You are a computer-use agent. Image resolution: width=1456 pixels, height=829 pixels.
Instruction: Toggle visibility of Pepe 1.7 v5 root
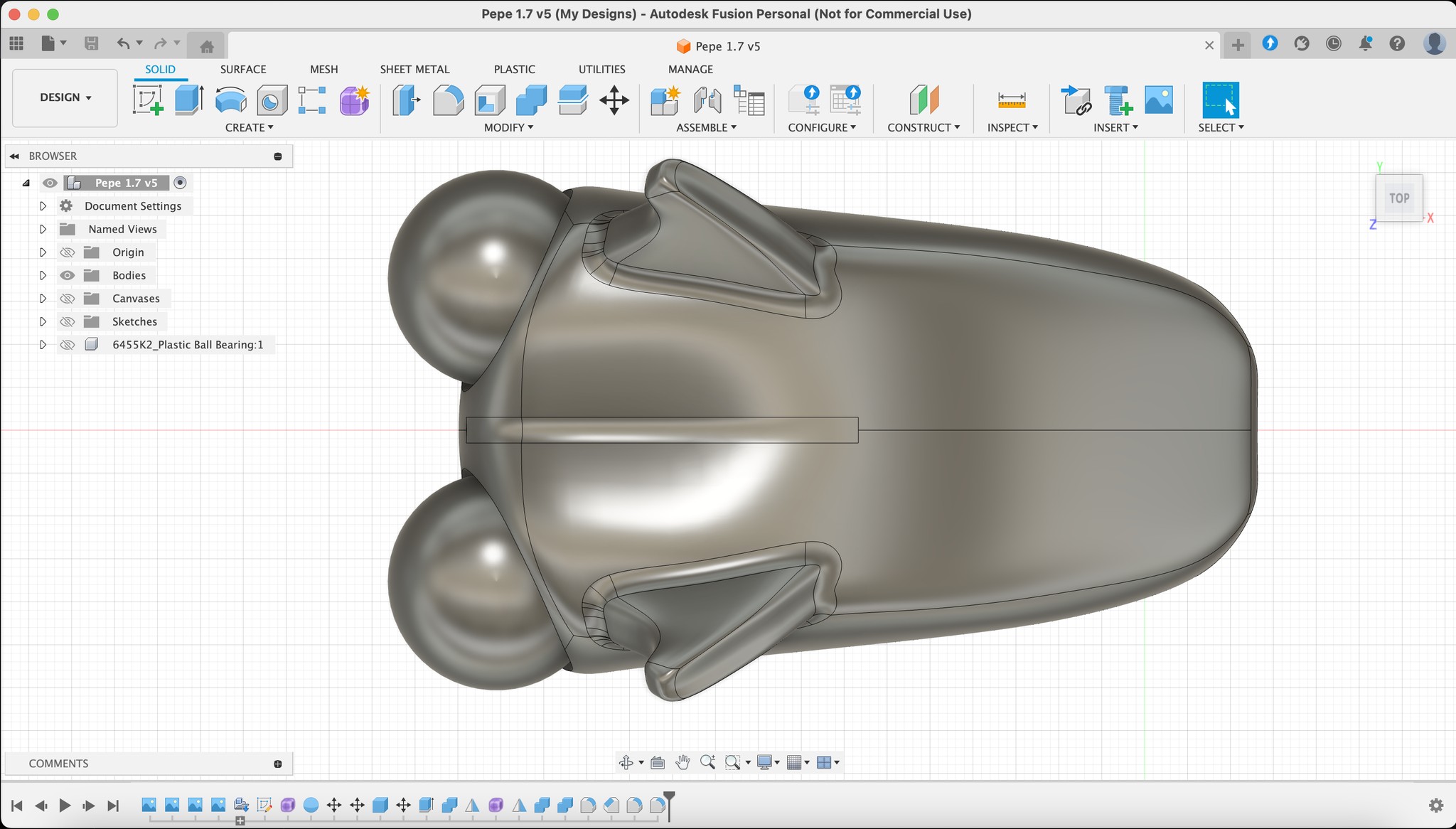click(x=49, y=183)
